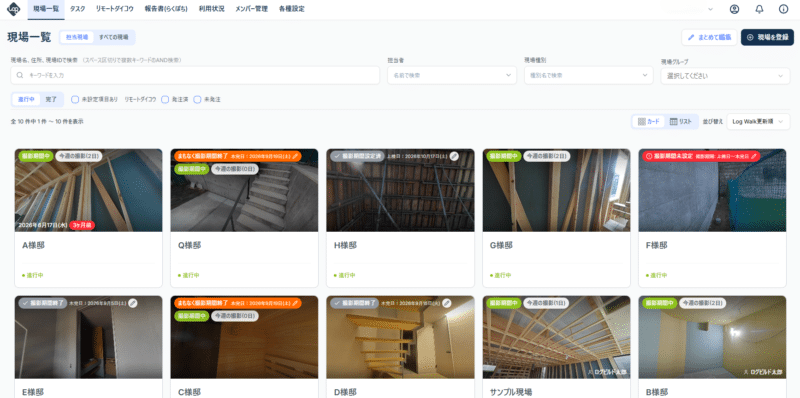
Task: Click the まとめて編集 button
Action: tap(709, 37)
